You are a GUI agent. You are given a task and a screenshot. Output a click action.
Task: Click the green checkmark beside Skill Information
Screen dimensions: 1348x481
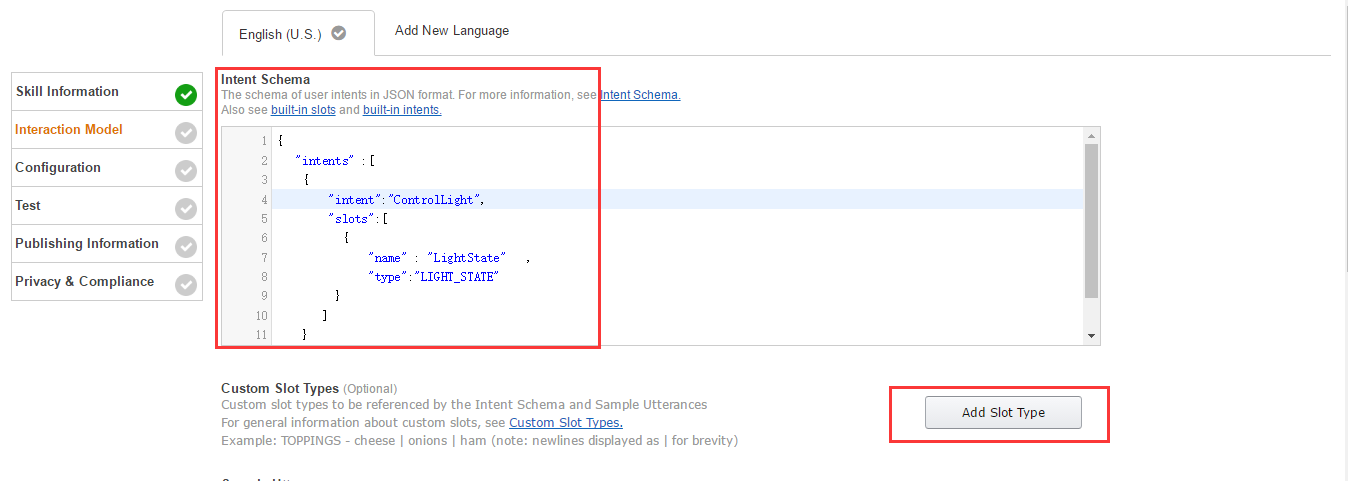coord(186,95)
